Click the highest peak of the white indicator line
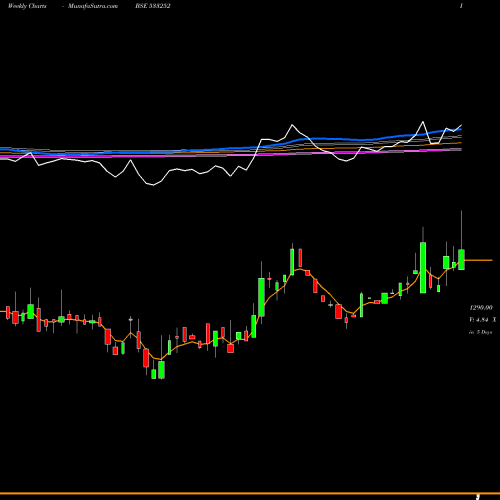This screenshot has width=500, height=500. [x=423, y=122]
